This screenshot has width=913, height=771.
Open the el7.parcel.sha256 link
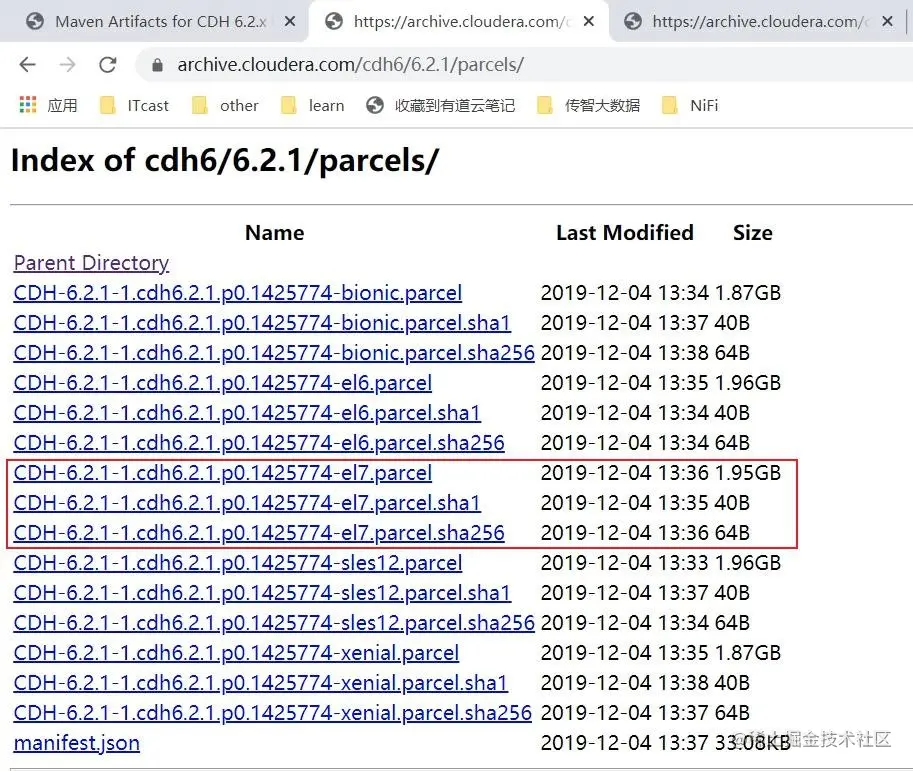click(259, 533)
